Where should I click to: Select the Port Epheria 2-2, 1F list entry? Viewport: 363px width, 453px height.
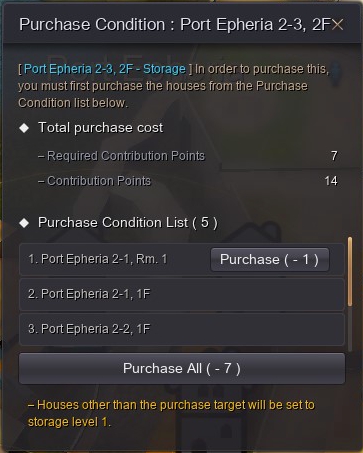point(182,329)
